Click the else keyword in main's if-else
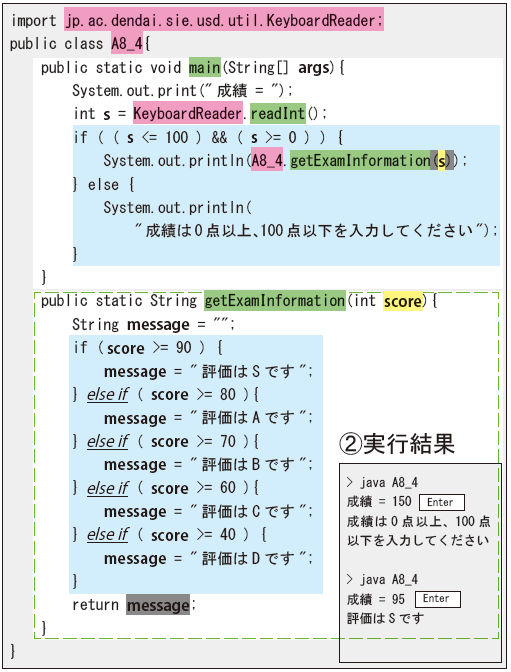Image resolution: width=511 pixels, height=672 pixels. (103, 185)
